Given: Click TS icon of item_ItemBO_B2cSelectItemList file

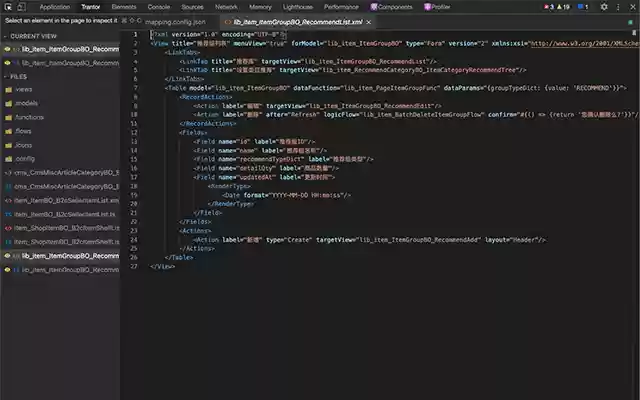Looking at the screenshot, I should coord(8,215).
